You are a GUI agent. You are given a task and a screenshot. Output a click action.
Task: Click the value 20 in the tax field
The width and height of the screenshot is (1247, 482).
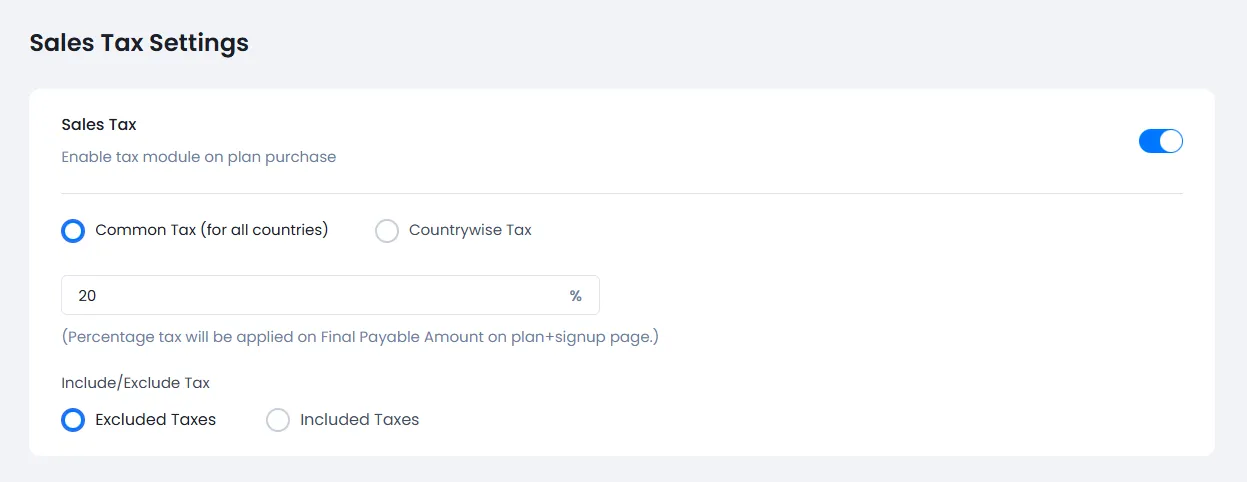(x=87, y=295)
